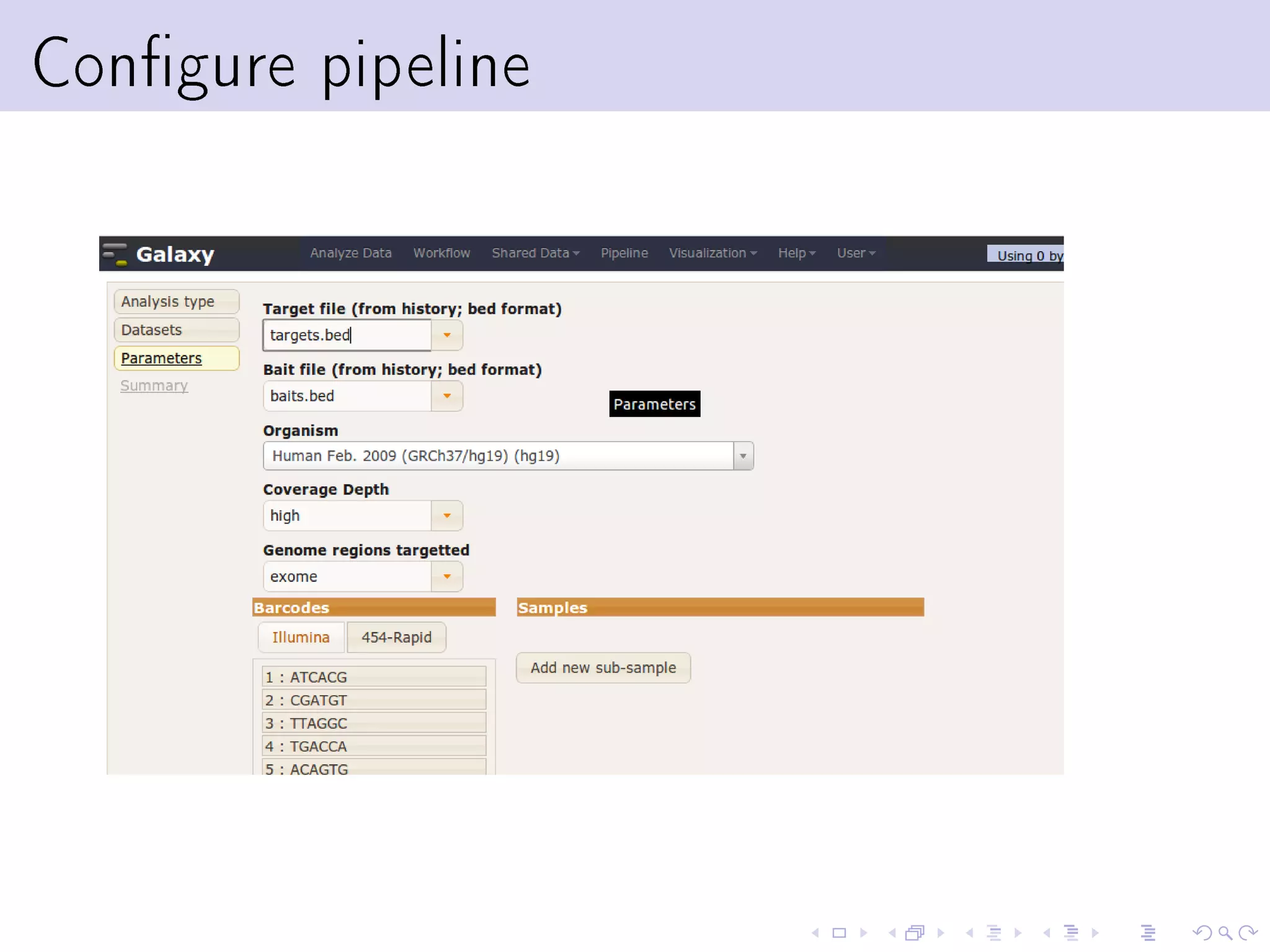The image size is (1270, 952).
Task: Click the Beamer subsection icon
Action: point(994,933)
